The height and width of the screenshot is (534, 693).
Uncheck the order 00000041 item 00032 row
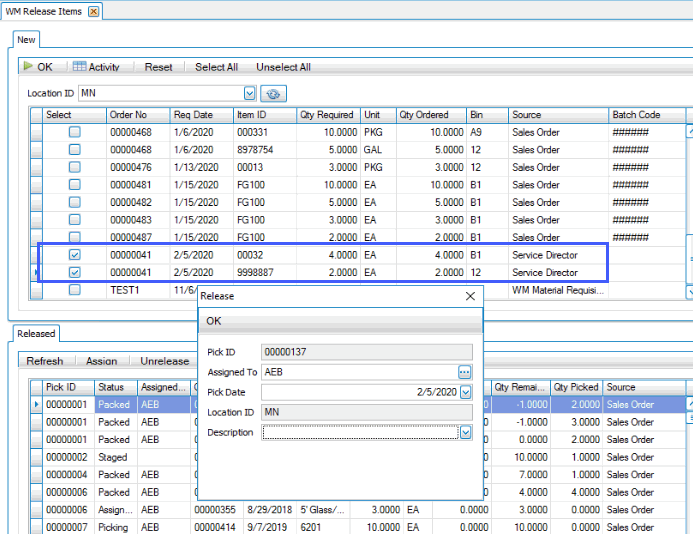pyautogui.click(x=74, y=255)
